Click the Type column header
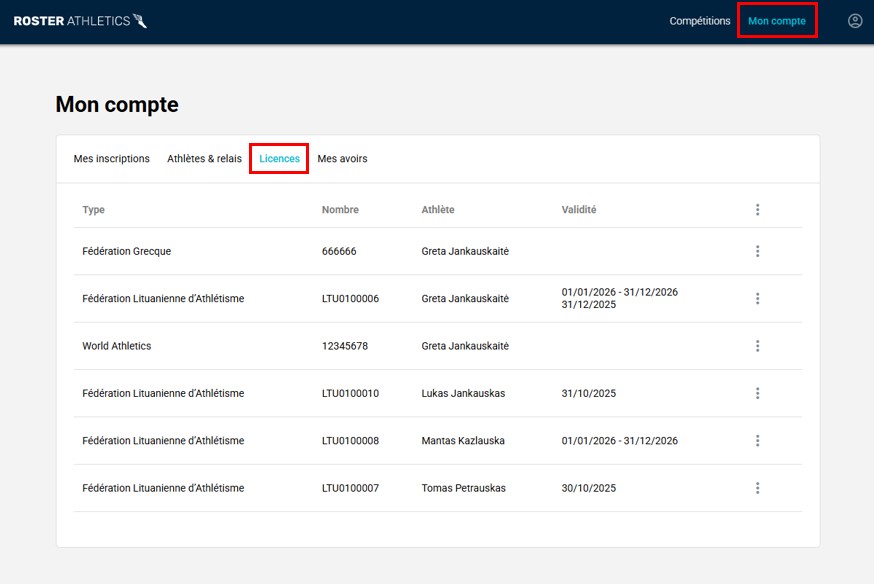Image resolution: width=874 pixels, height=584 pixels. (x=94, y=210)
